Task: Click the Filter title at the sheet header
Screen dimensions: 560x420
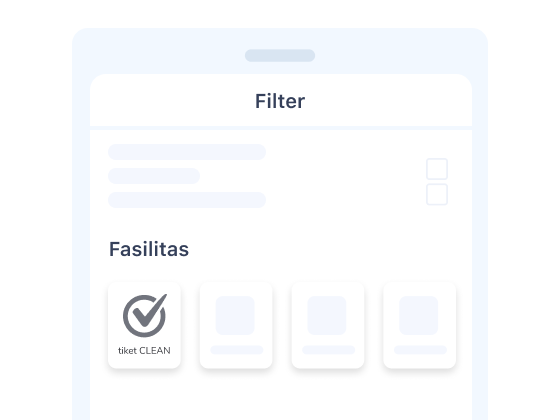Action: click(x=280, y=101)
